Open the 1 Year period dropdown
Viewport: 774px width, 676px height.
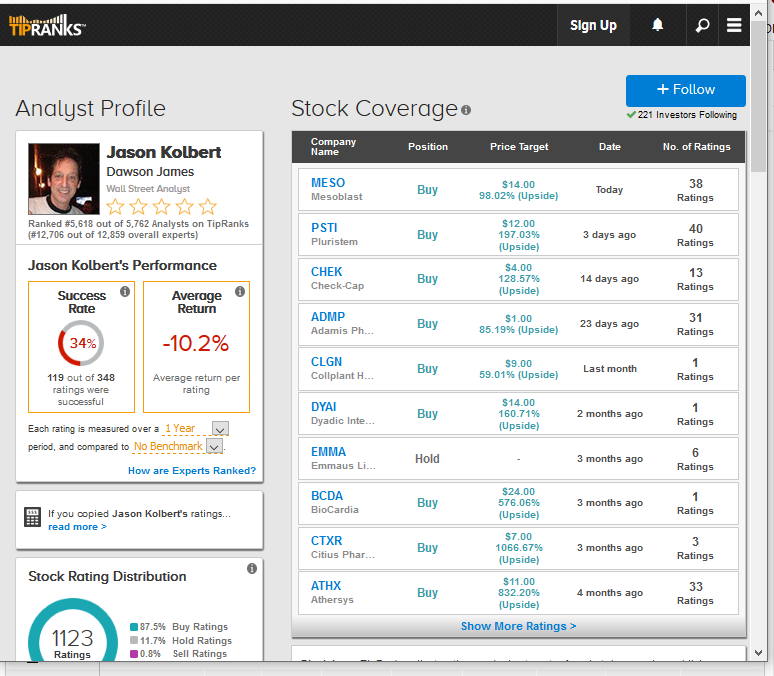[x=221, y=429]
